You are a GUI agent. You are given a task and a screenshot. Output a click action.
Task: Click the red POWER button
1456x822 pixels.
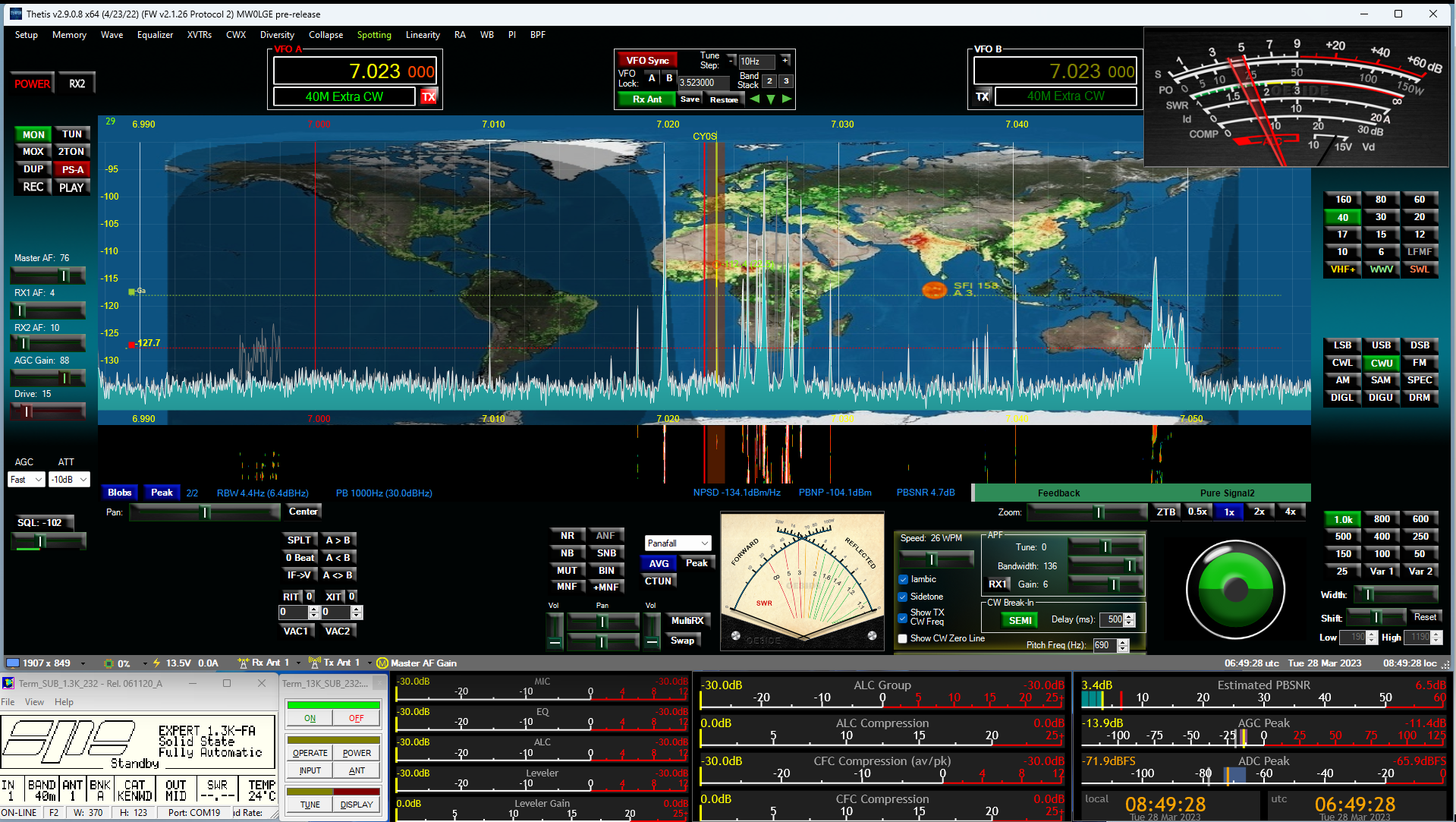coord(32,83)
